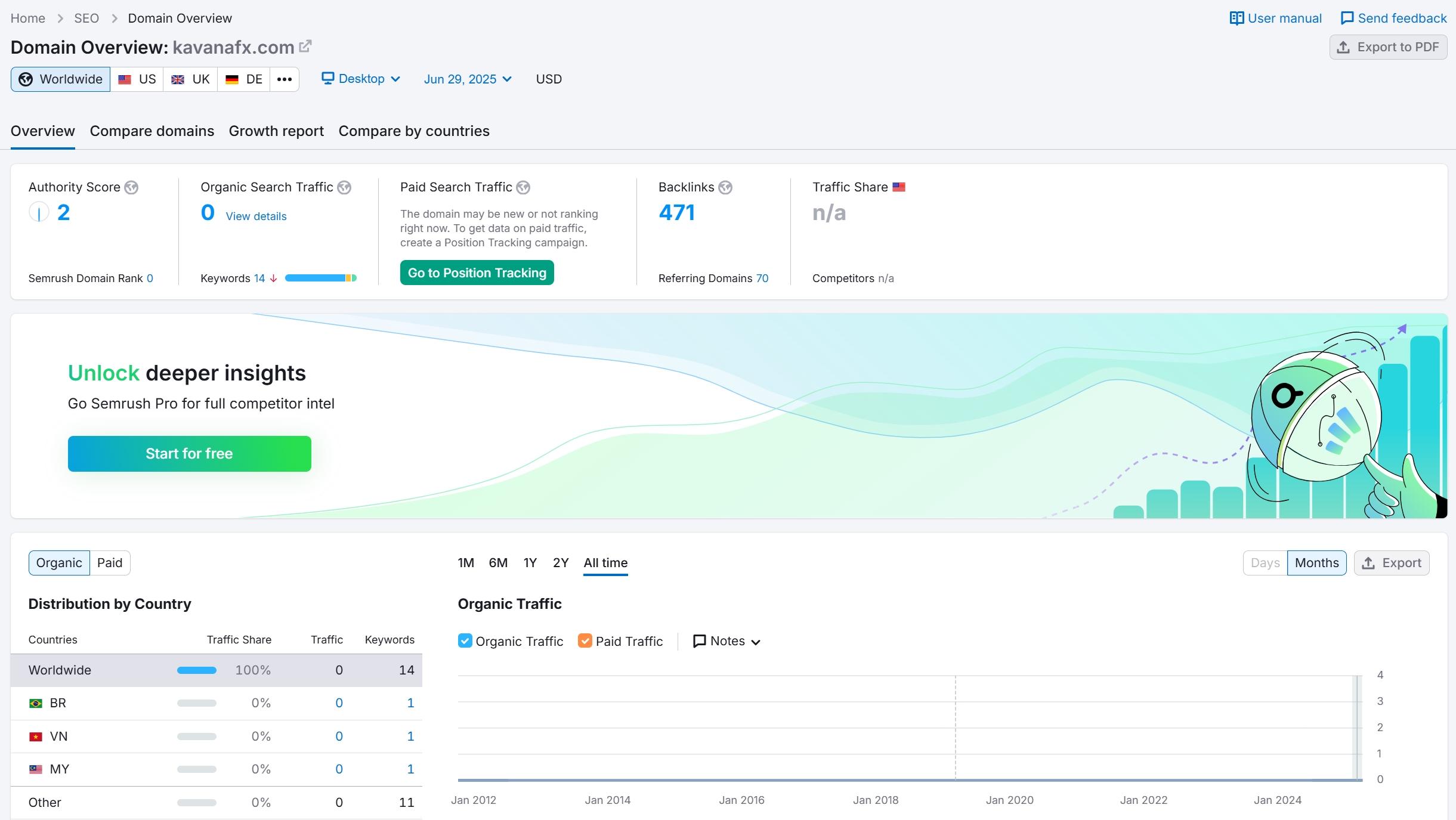Click the Notes speech bubble icon
This screenshot has height=820, width=1456.
[x=699, y=641]
